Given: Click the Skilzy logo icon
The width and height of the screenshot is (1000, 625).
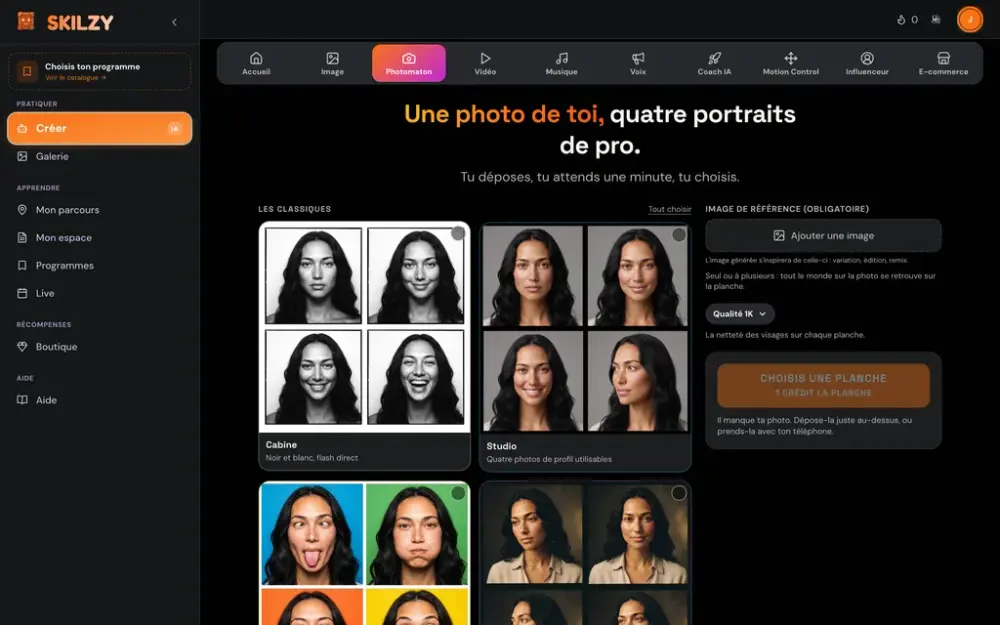Looking at the screenshot, I should (x=26, y=22).
